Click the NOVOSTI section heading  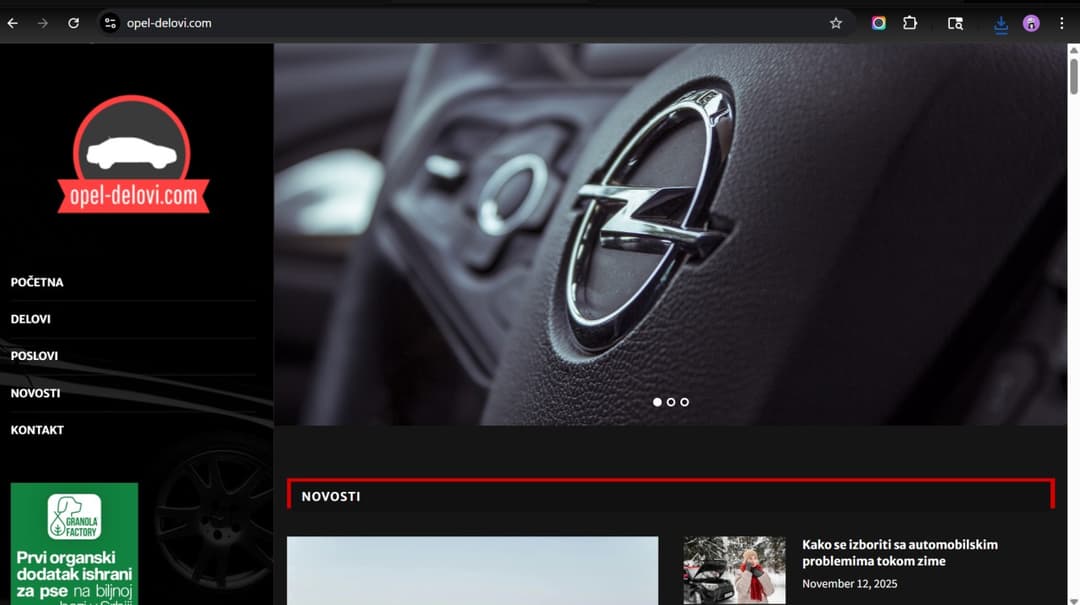[331, 496]
